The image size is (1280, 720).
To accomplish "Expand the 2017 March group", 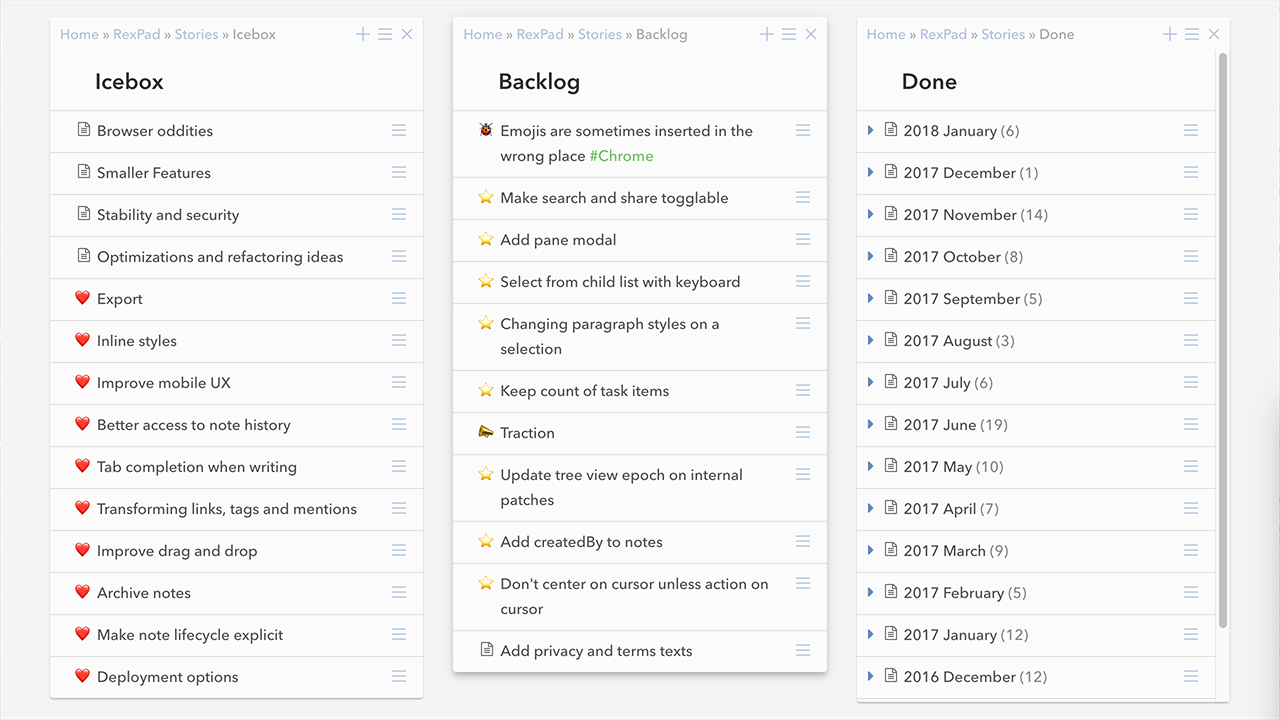I will (x=871, y=550).
